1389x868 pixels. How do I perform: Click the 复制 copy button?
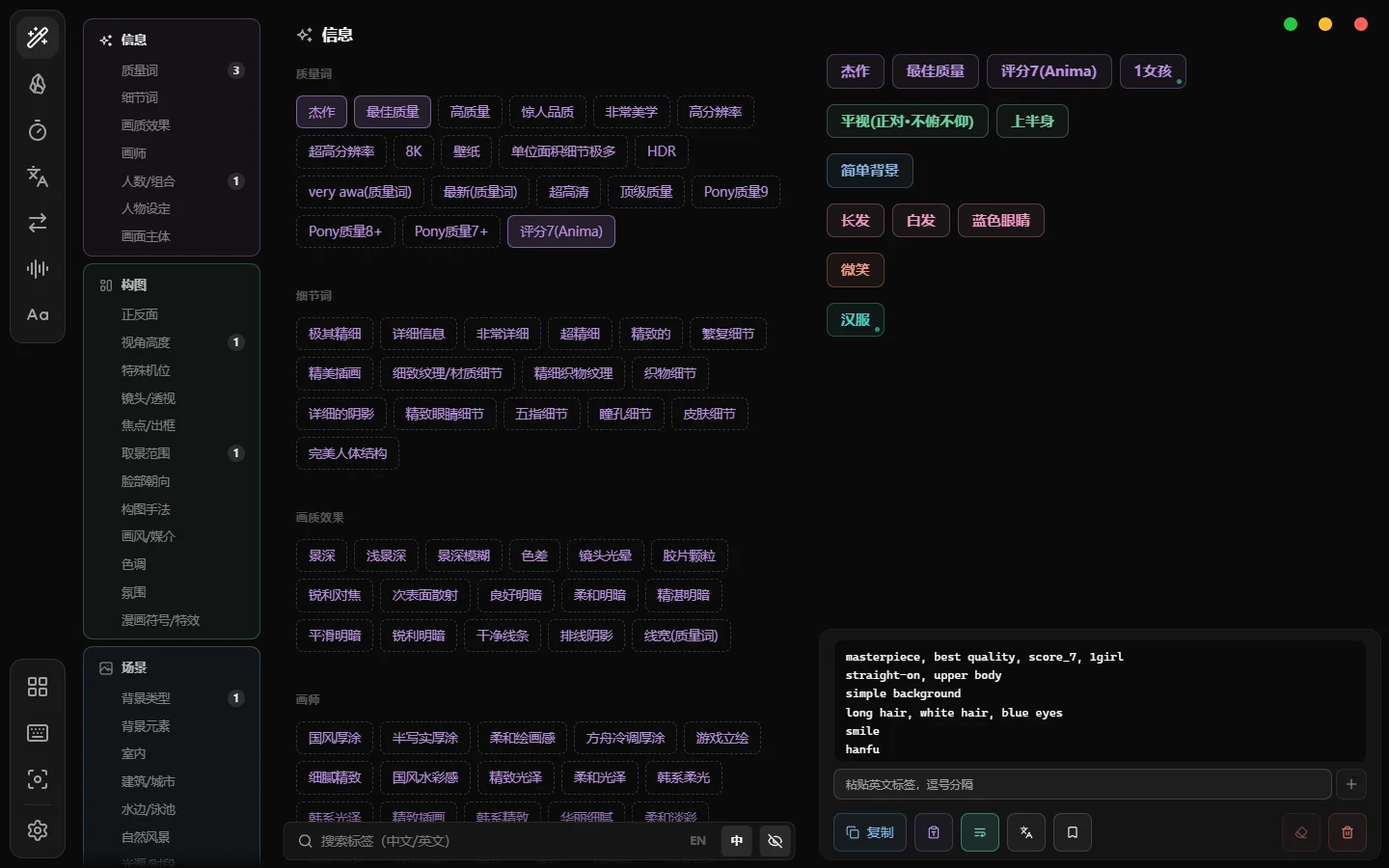pyautogui.click(x=870, y=832)
